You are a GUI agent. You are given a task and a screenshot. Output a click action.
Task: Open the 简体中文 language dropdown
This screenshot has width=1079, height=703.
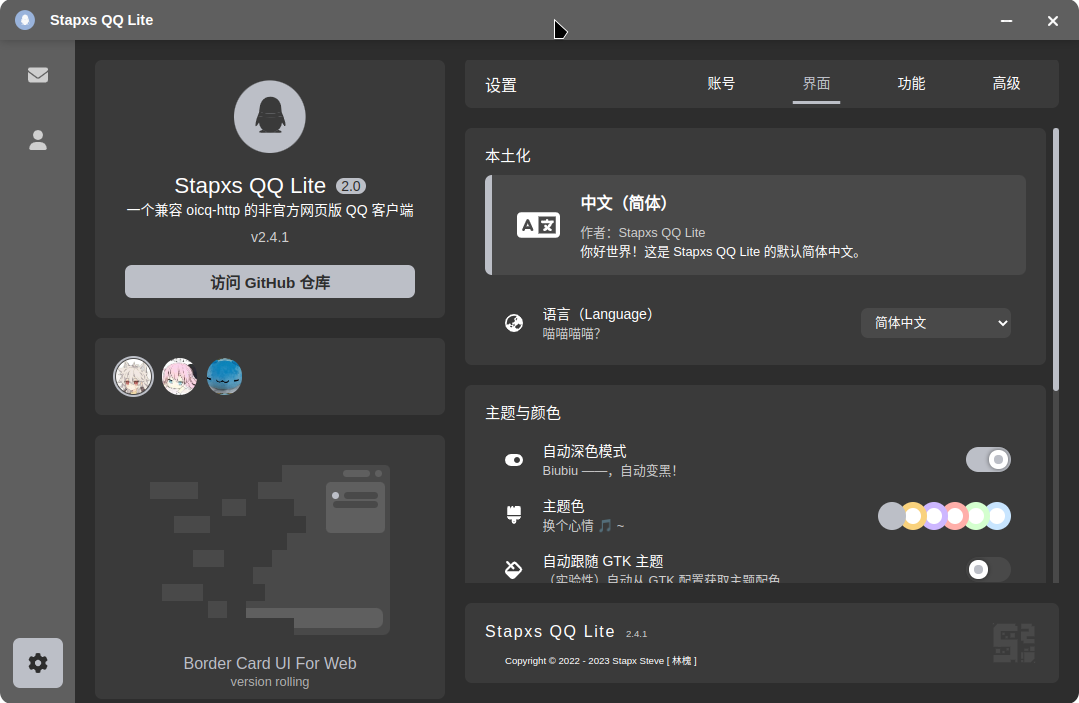(936, 323)
